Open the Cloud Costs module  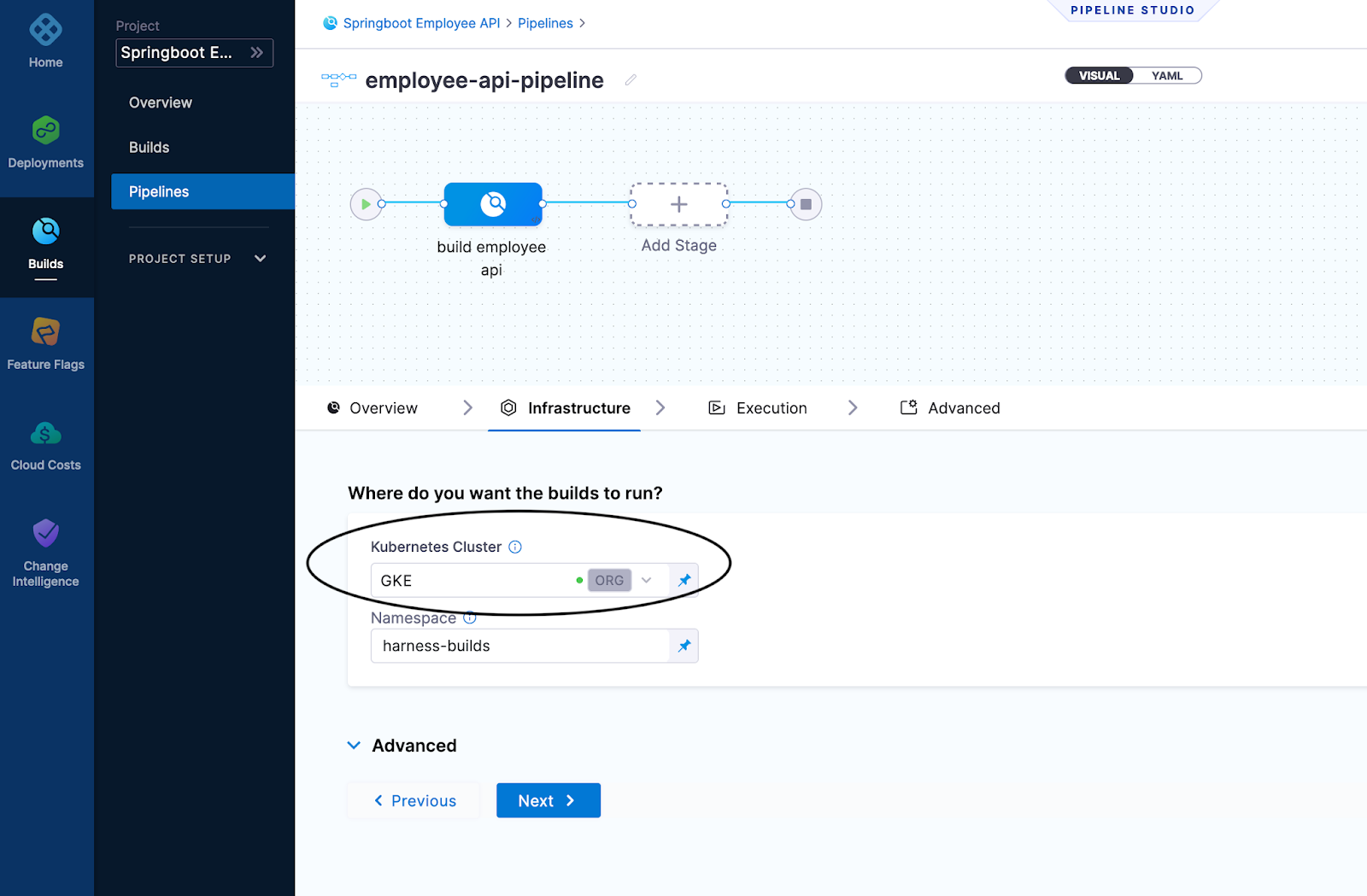[46, 445]
